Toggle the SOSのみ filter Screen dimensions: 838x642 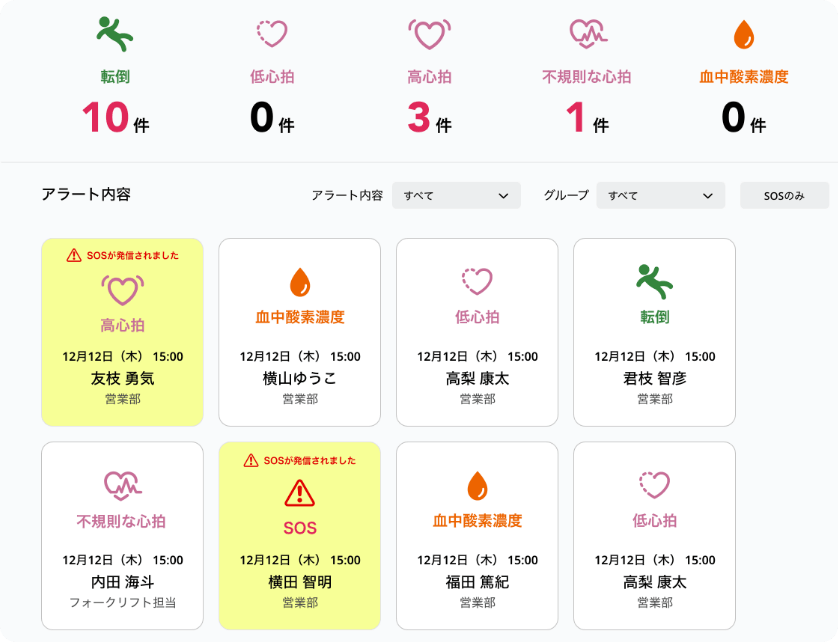click(784, 196)
